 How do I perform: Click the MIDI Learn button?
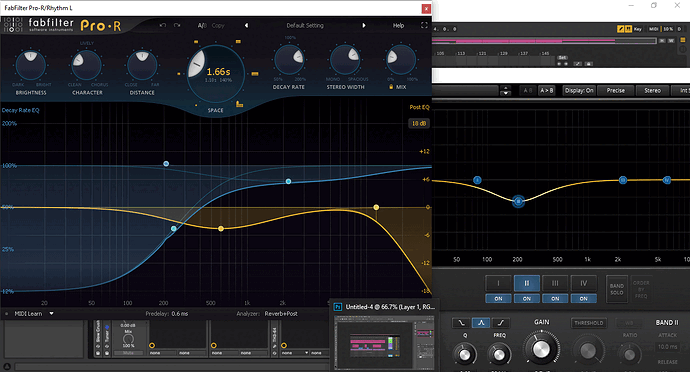click(28, 313)
